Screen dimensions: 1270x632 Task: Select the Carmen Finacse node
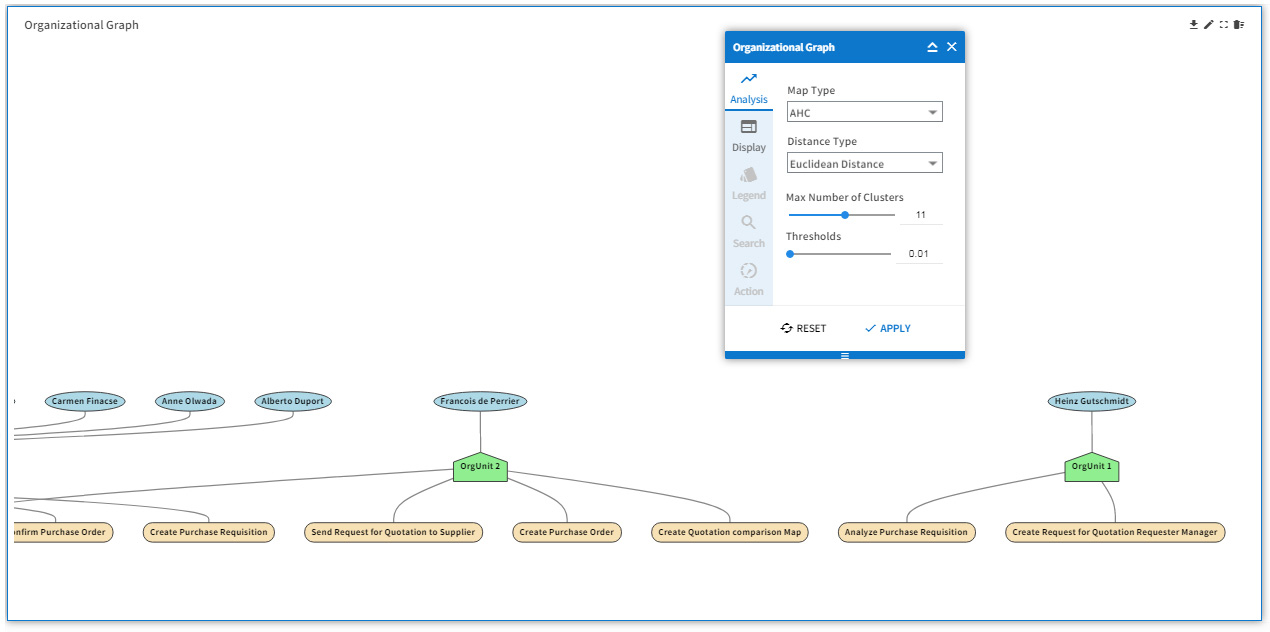click(85, 401)
